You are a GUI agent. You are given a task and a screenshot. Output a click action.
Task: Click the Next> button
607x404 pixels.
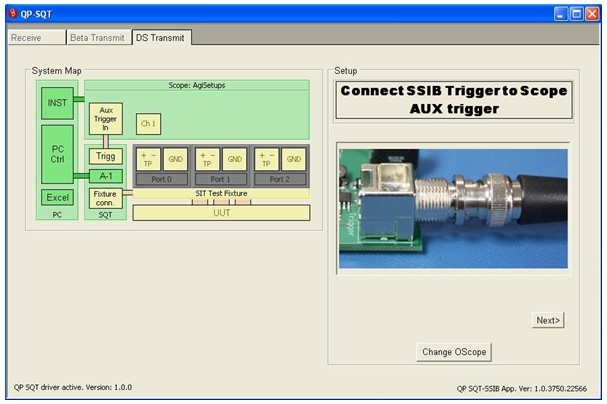548,320
